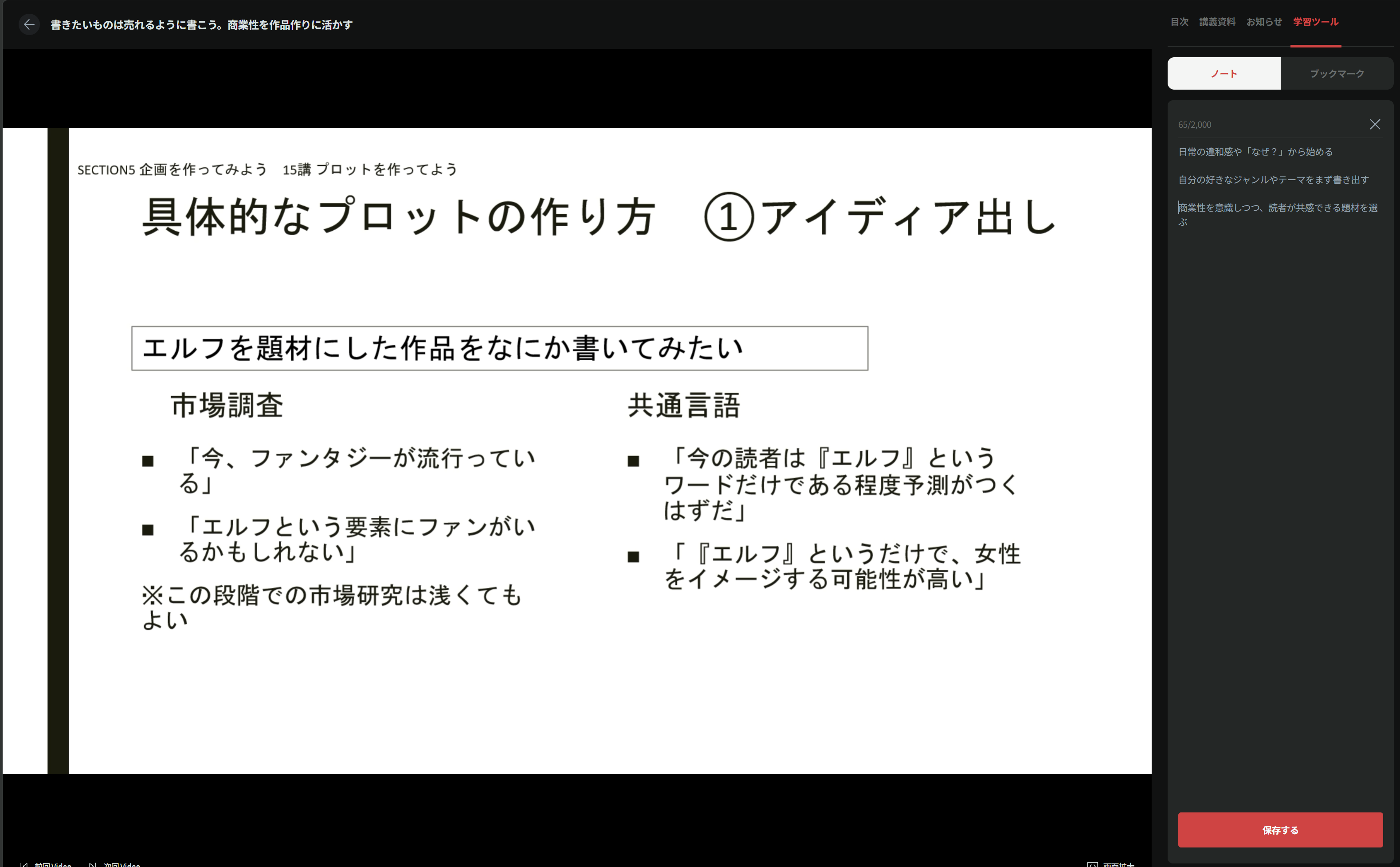Click note line 自分の好きなジャンルやテーマ
Viewport: 1400px width, 867px height.
[1273, 179]
